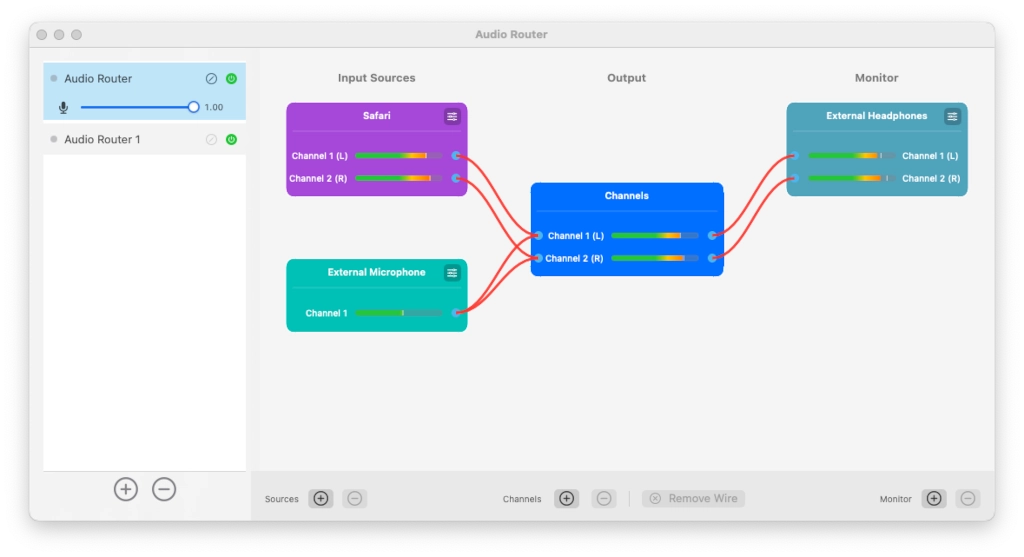Click the Monitor column heading at top
Image resolution: width=1024 pixels, height=557 pixels.
[876, 78]
